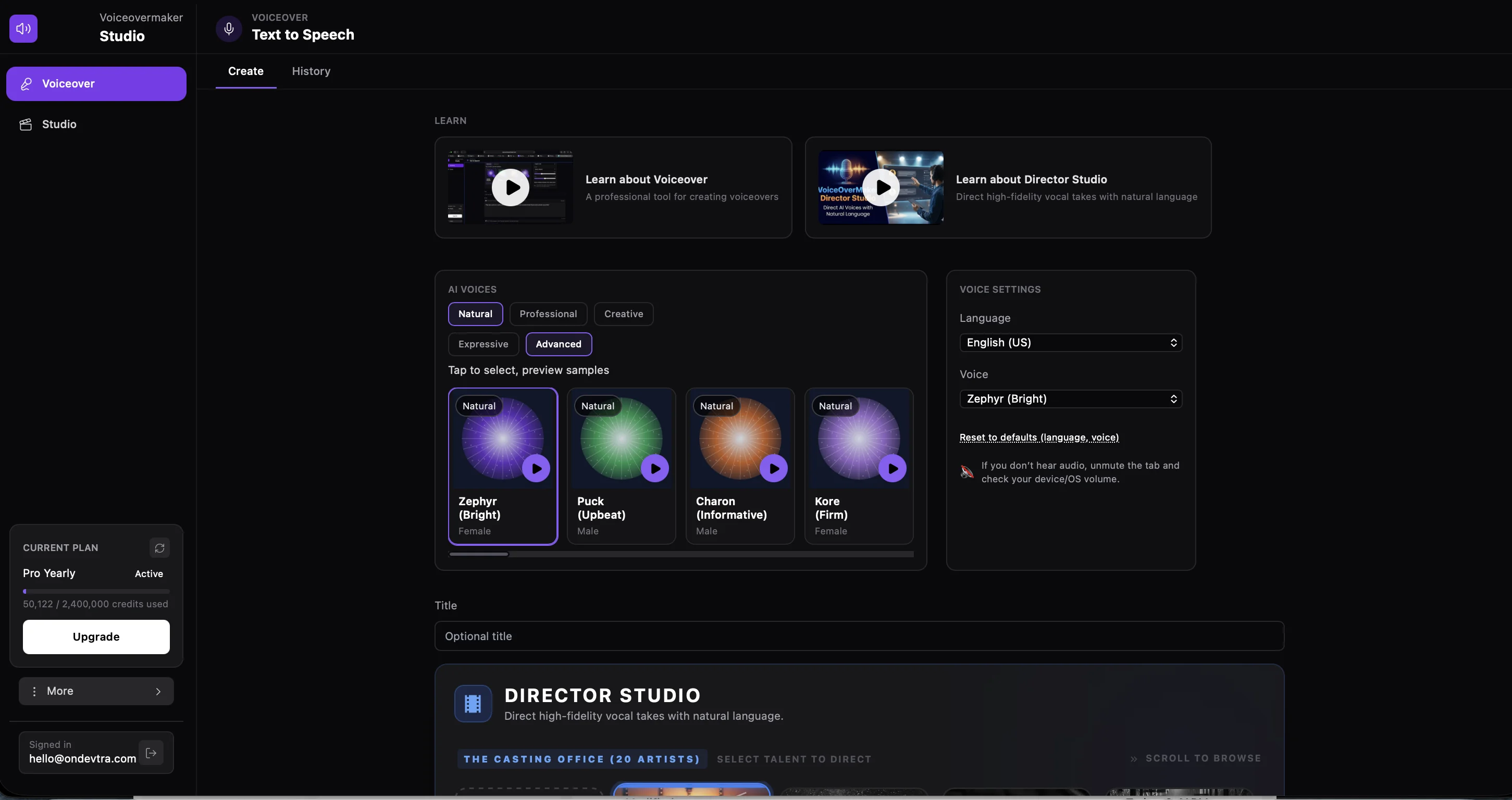Screen dimensions: 1512x800
Task: Click the Director Studio film icon
Action: click(473, 703)
